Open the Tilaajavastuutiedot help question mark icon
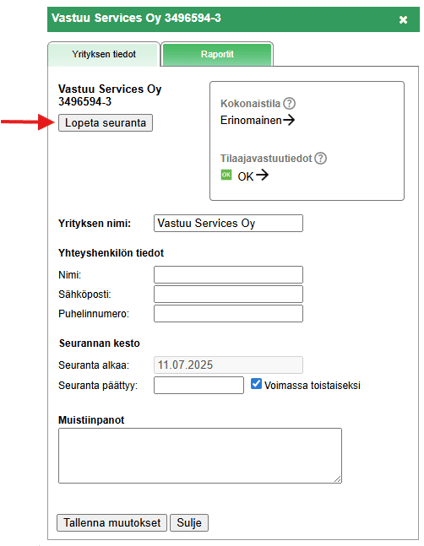This screenshot has height=546, width=424. (x=320, y=158)
